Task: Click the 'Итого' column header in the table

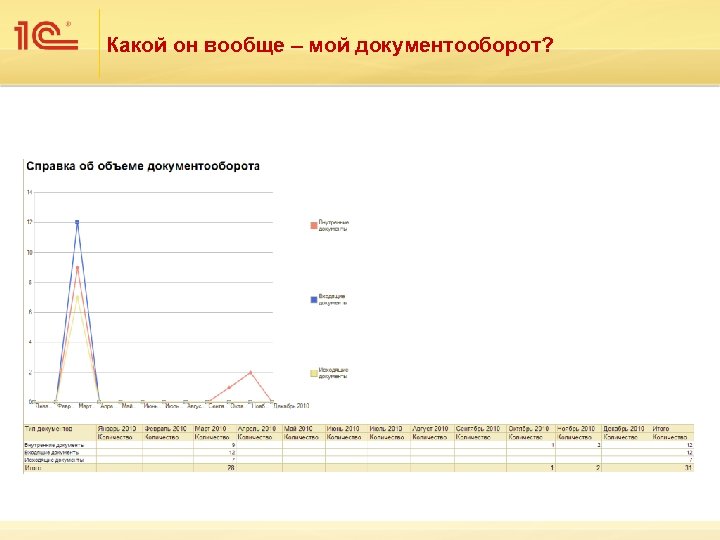Action: 661,428
